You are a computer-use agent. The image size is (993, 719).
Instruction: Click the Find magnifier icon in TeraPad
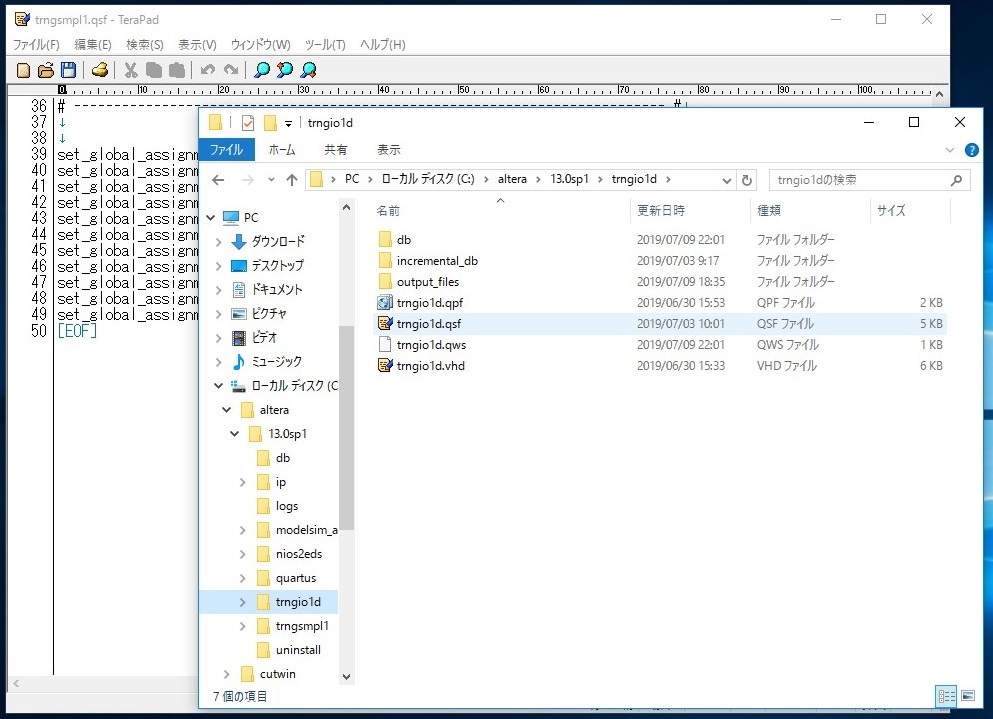pos(262,70)
